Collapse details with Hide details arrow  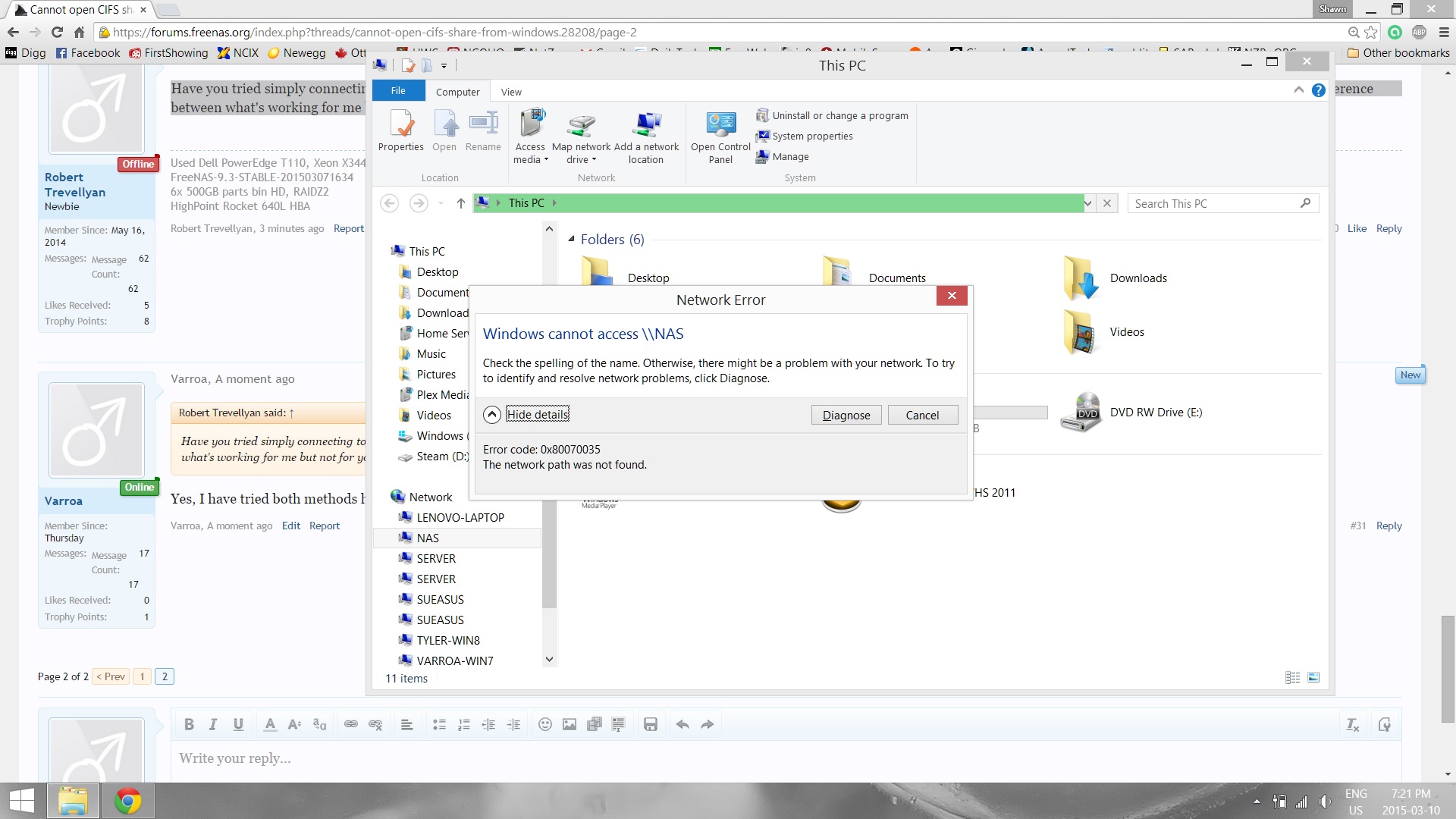click(492, 415)
